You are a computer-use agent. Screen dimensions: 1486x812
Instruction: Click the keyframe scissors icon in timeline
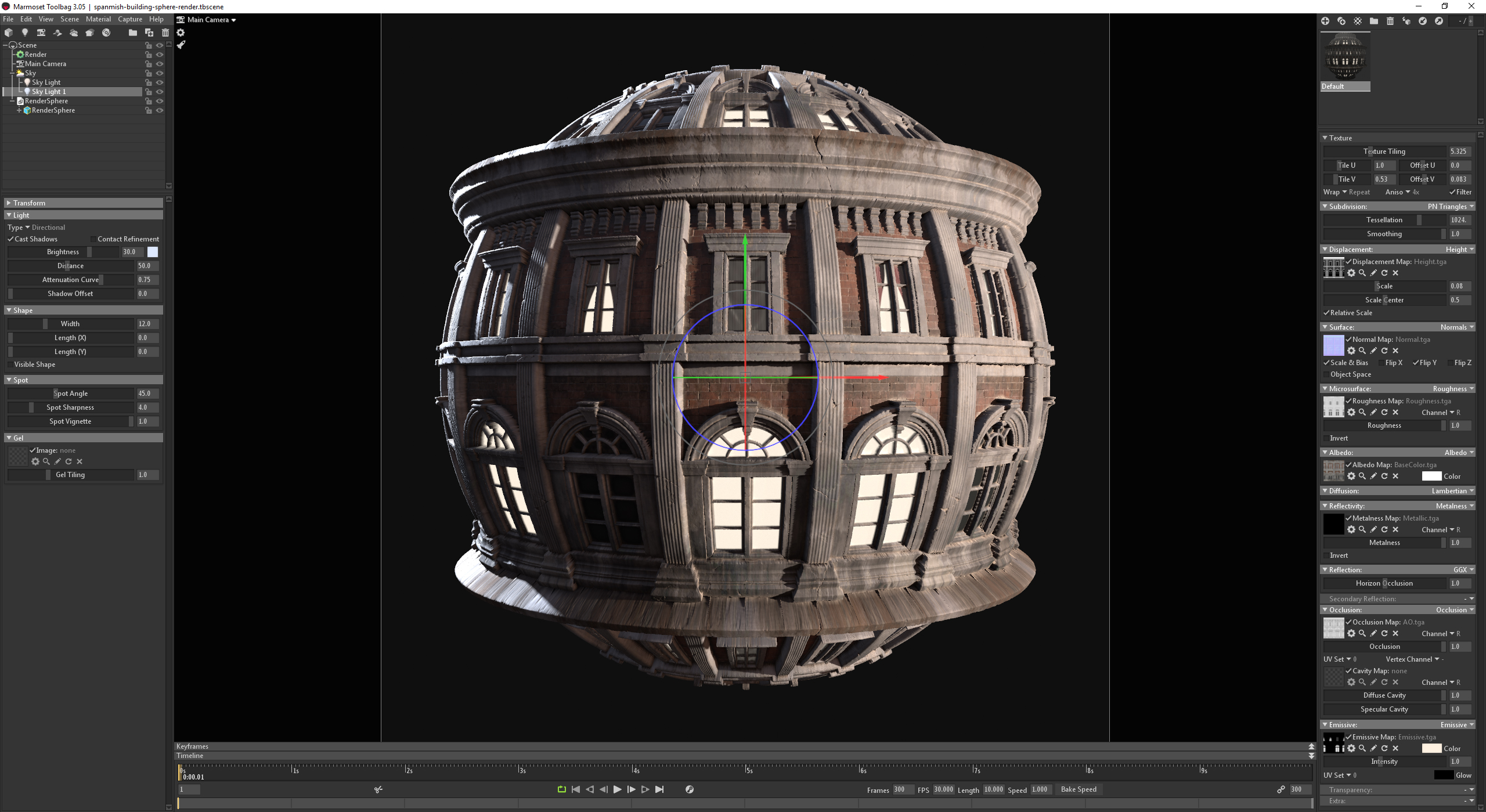[x=378, y=789]
